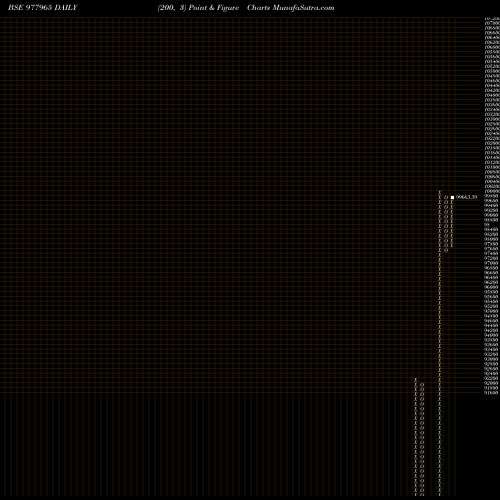Viewport: 500px width, 500px height.
Task: Click the bottom X of the tallest X column
Action: coord(440,495)
